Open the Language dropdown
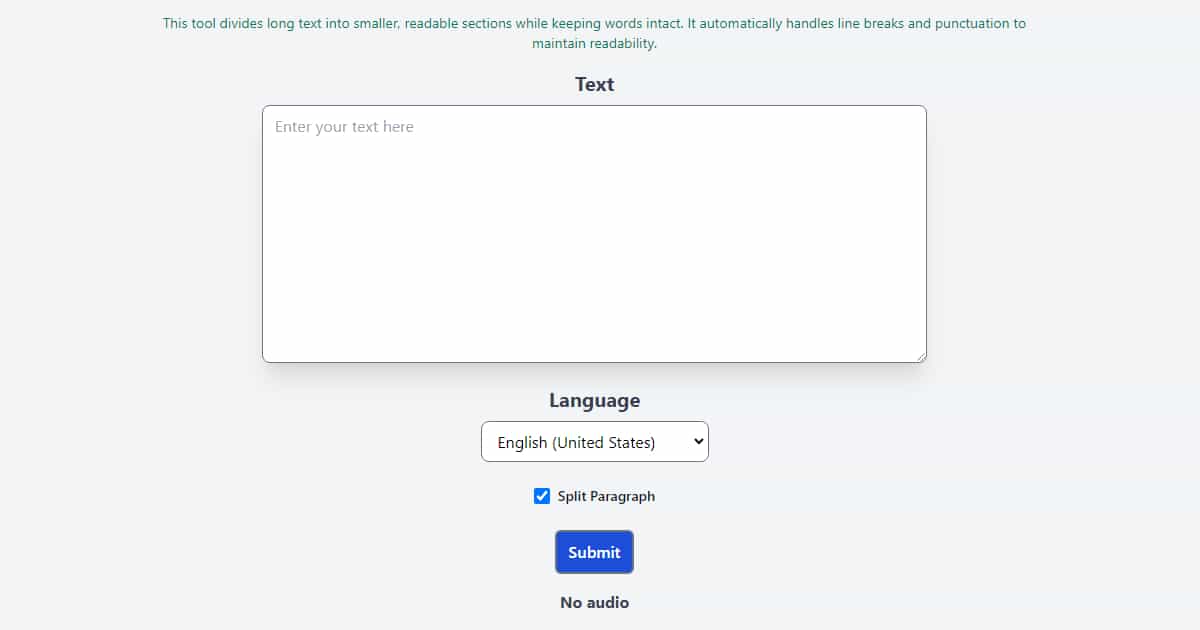Screen dimensions: 1200x630 [x=594, y=442]
